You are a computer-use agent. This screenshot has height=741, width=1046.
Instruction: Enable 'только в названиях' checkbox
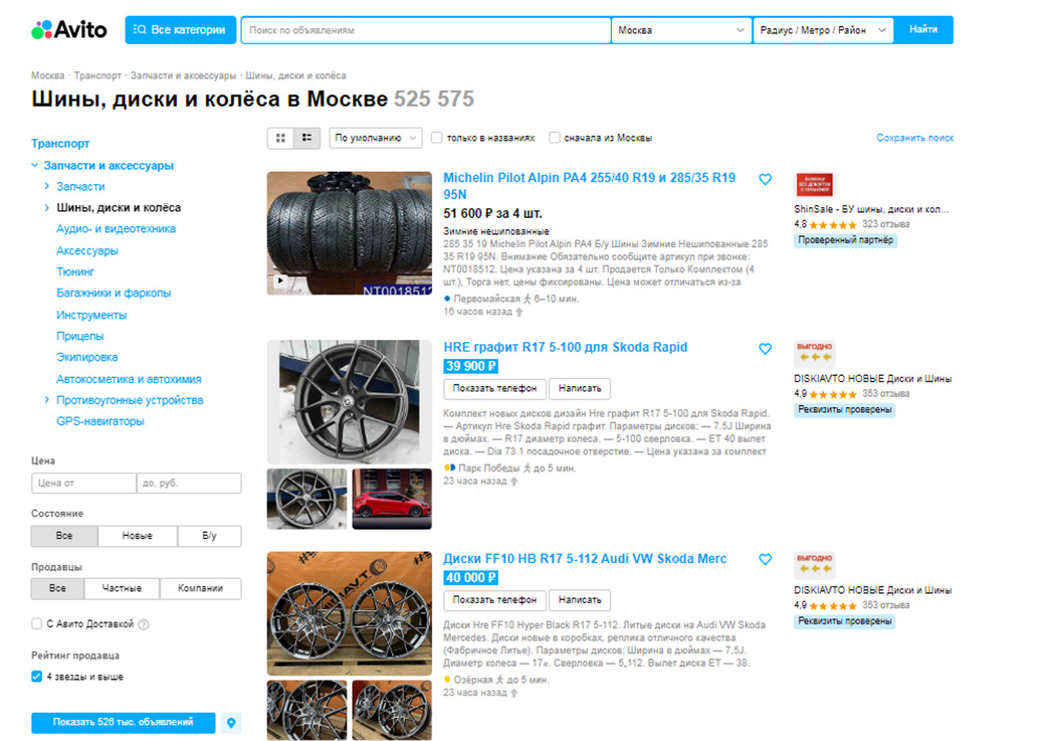pyautogui.click(x=437, y=138)
